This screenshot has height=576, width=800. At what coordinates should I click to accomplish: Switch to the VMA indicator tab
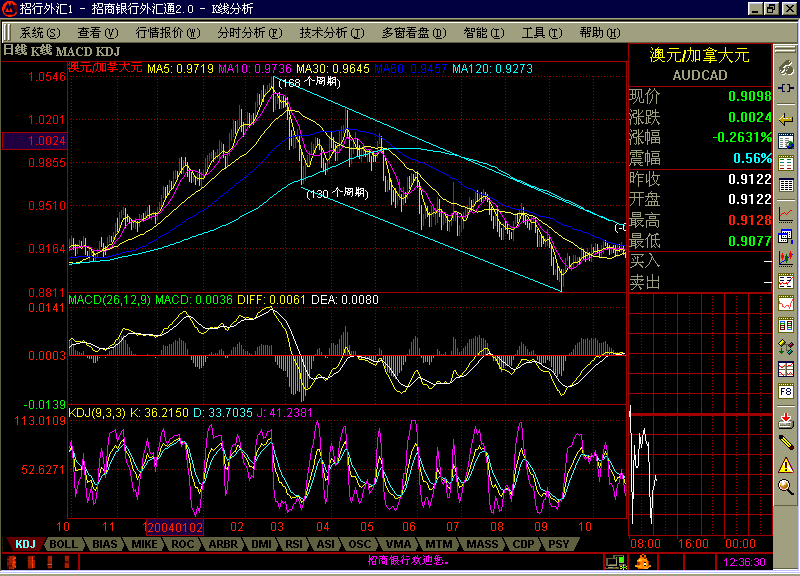pyautogui.click(x=398, y=544)
